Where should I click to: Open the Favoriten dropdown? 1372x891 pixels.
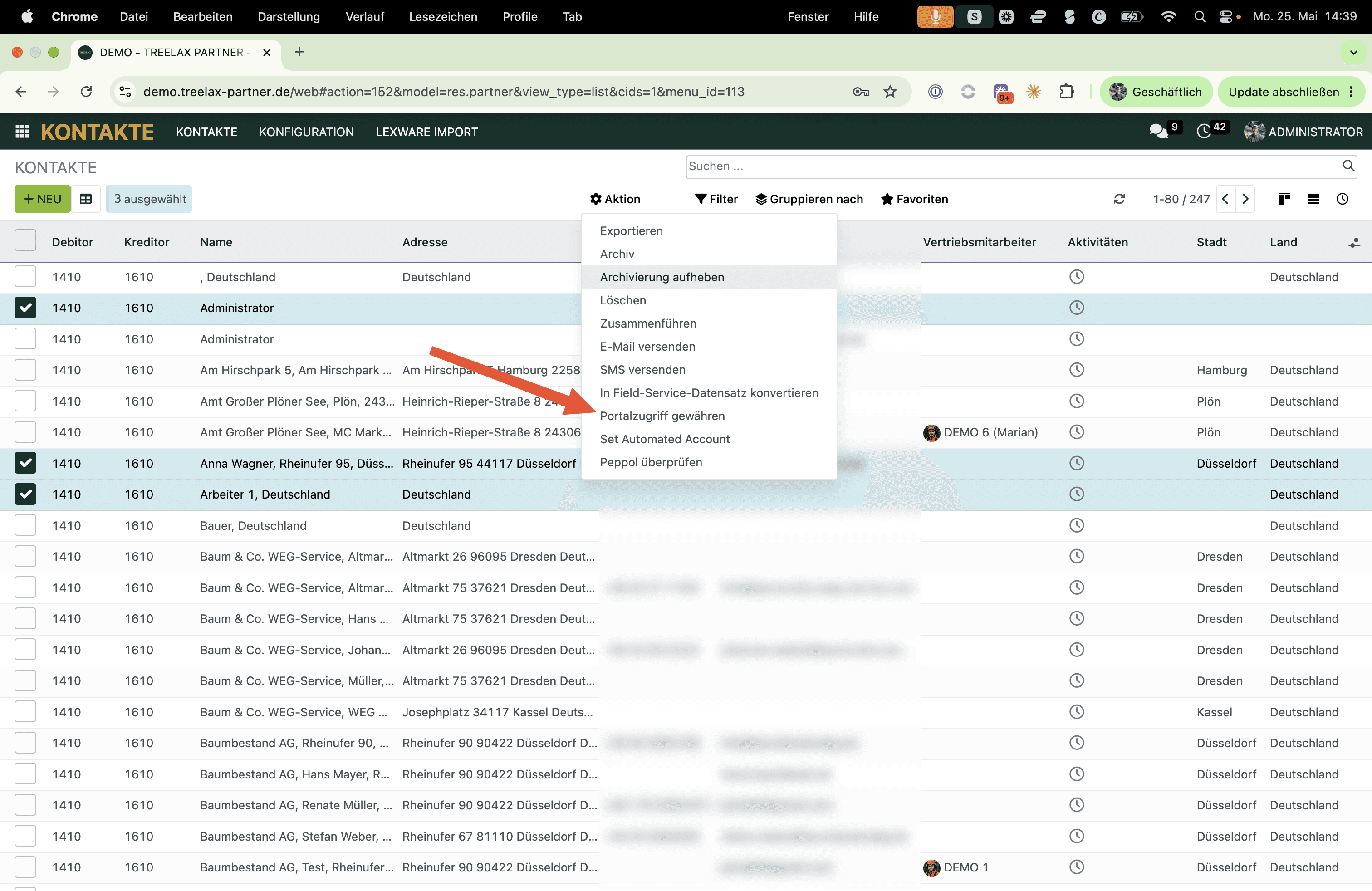(914, 199)
